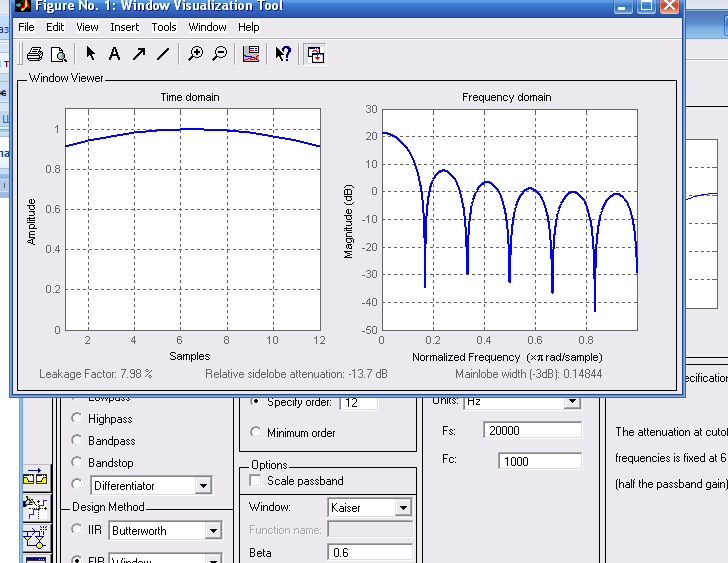Open the Window type Kaiser dropdown
This screenshot has width=728, height=563.
coord(402,508)
